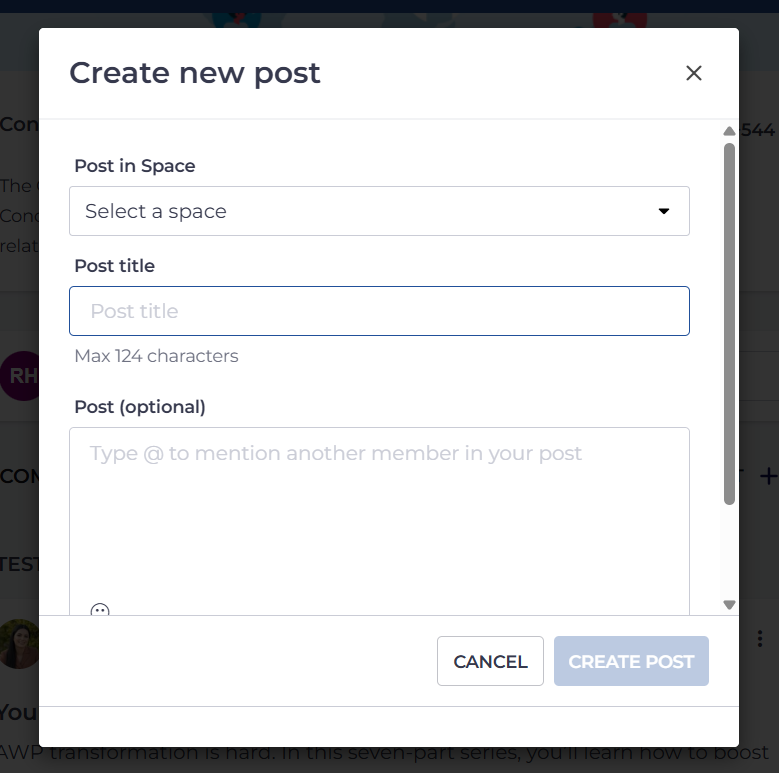Focus the Post title input field

click(379, 311)
